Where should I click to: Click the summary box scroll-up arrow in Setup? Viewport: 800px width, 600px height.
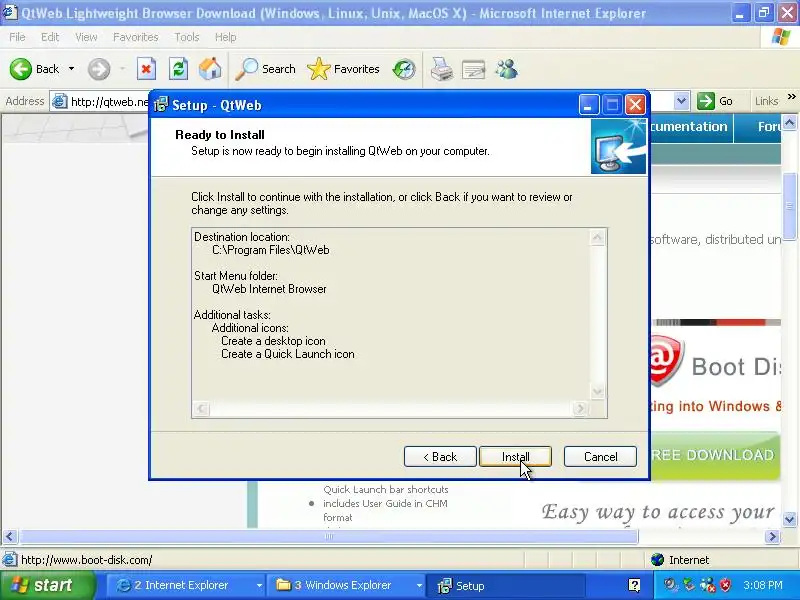pos(598,237)
